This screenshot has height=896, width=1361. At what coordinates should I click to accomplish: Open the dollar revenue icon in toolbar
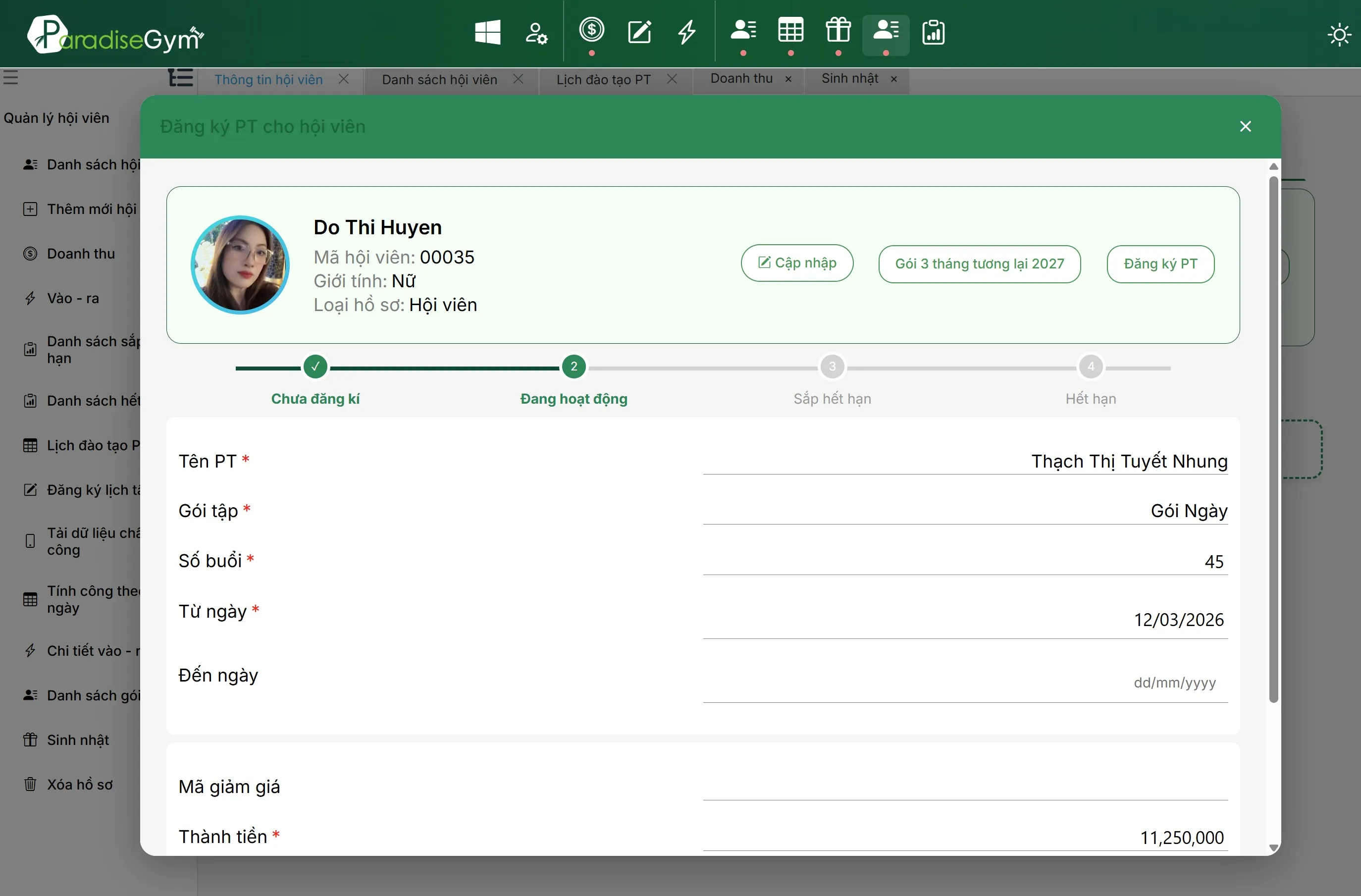pos(591,30)
